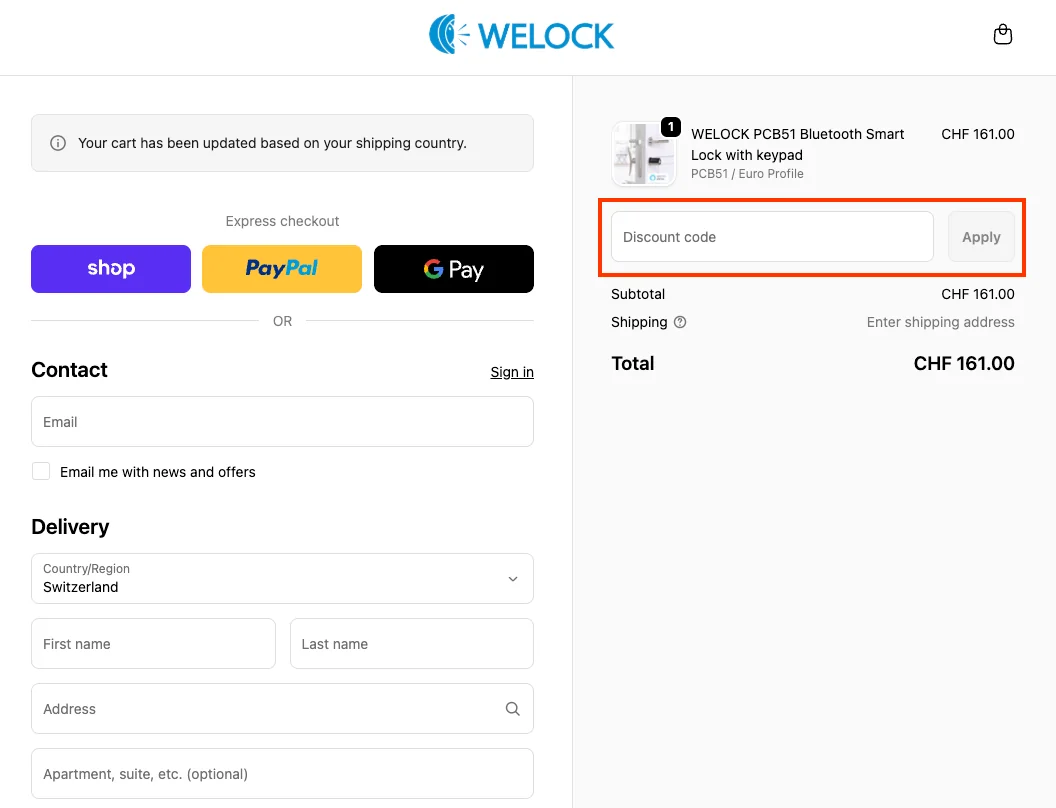Toggle the news and offers subscription off
The width and height of the screenshot is (1056, 808).
pos(41,471)
